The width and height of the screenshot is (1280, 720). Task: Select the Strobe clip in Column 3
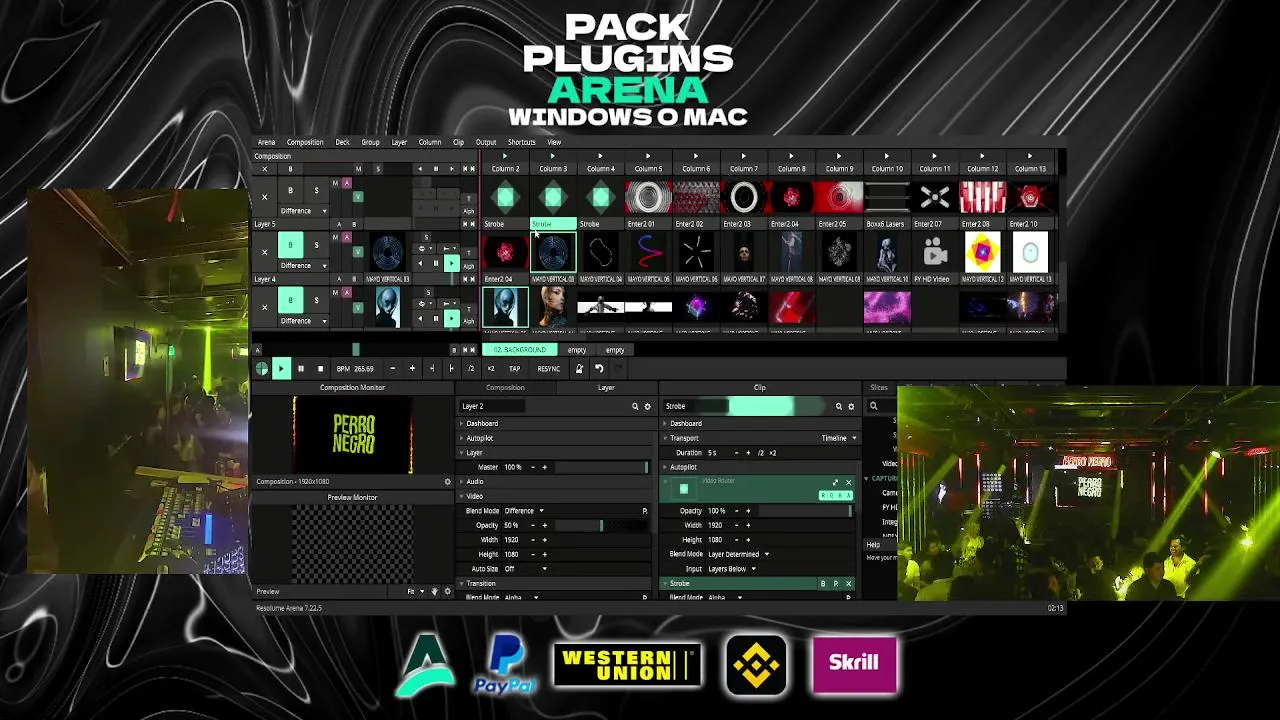[553, 224]
